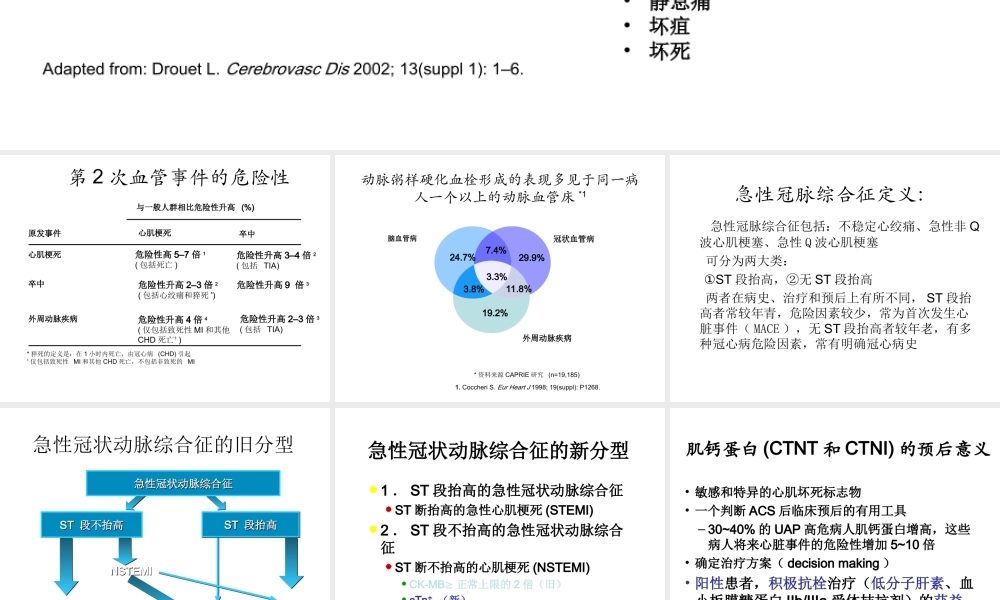This screenshot has width=1000, height=600.
Task: Select the "急性冠脉综合征定义" slide thumbnail
Action: 835,278
